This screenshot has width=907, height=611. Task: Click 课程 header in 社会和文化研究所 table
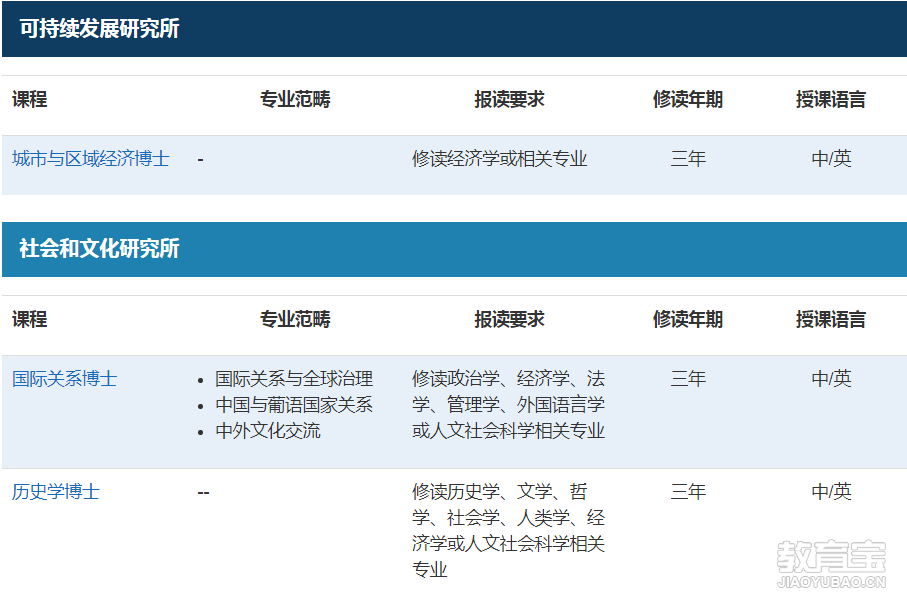click(30, 319)
